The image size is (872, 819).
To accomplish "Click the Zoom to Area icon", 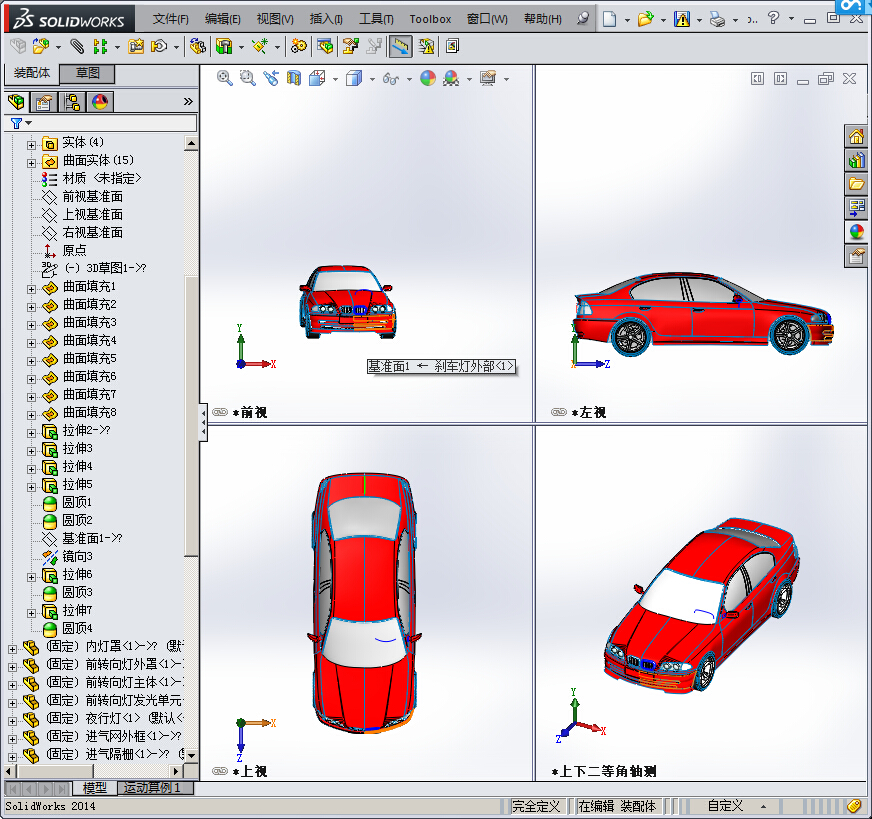I will [247, 78].
